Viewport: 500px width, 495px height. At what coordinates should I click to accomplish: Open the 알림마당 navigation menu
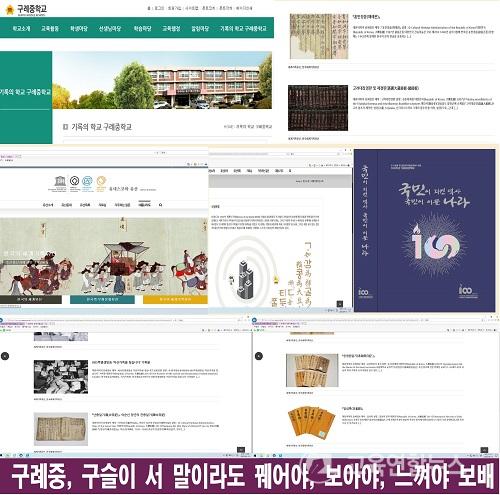(200, 29)
